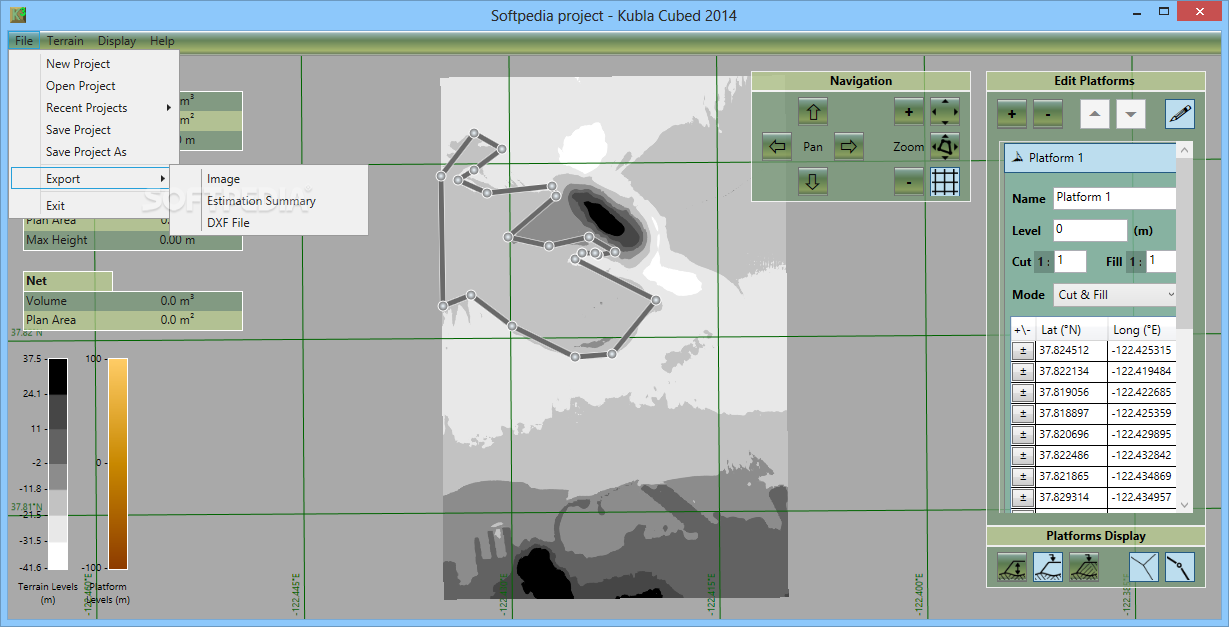Click the longitude cell -122.425315
This screenshot has width=1229, height=627.
pos(1142,350)
